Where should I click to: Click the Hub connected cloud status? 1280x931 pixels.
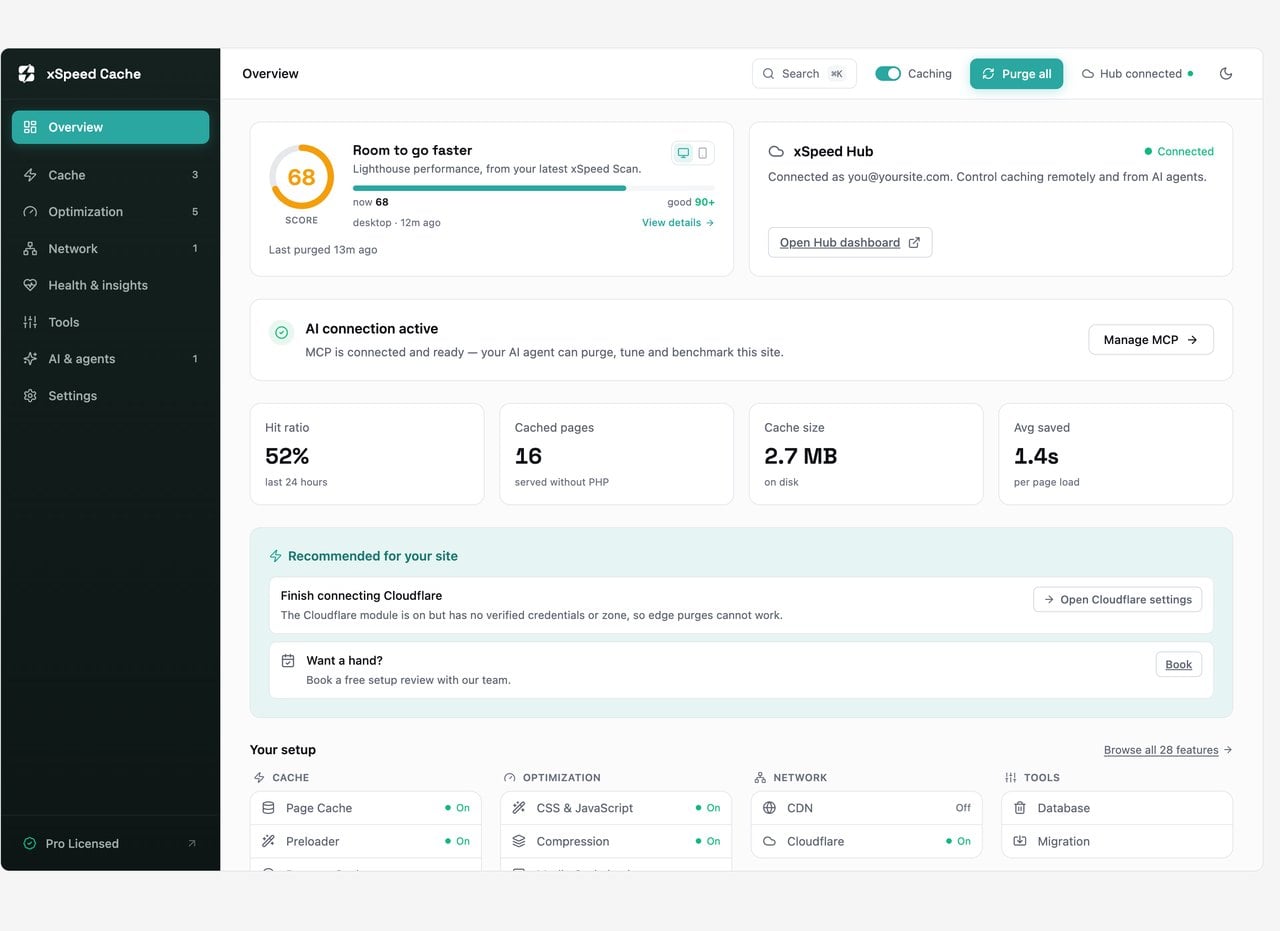click(x=1137, y=74)
